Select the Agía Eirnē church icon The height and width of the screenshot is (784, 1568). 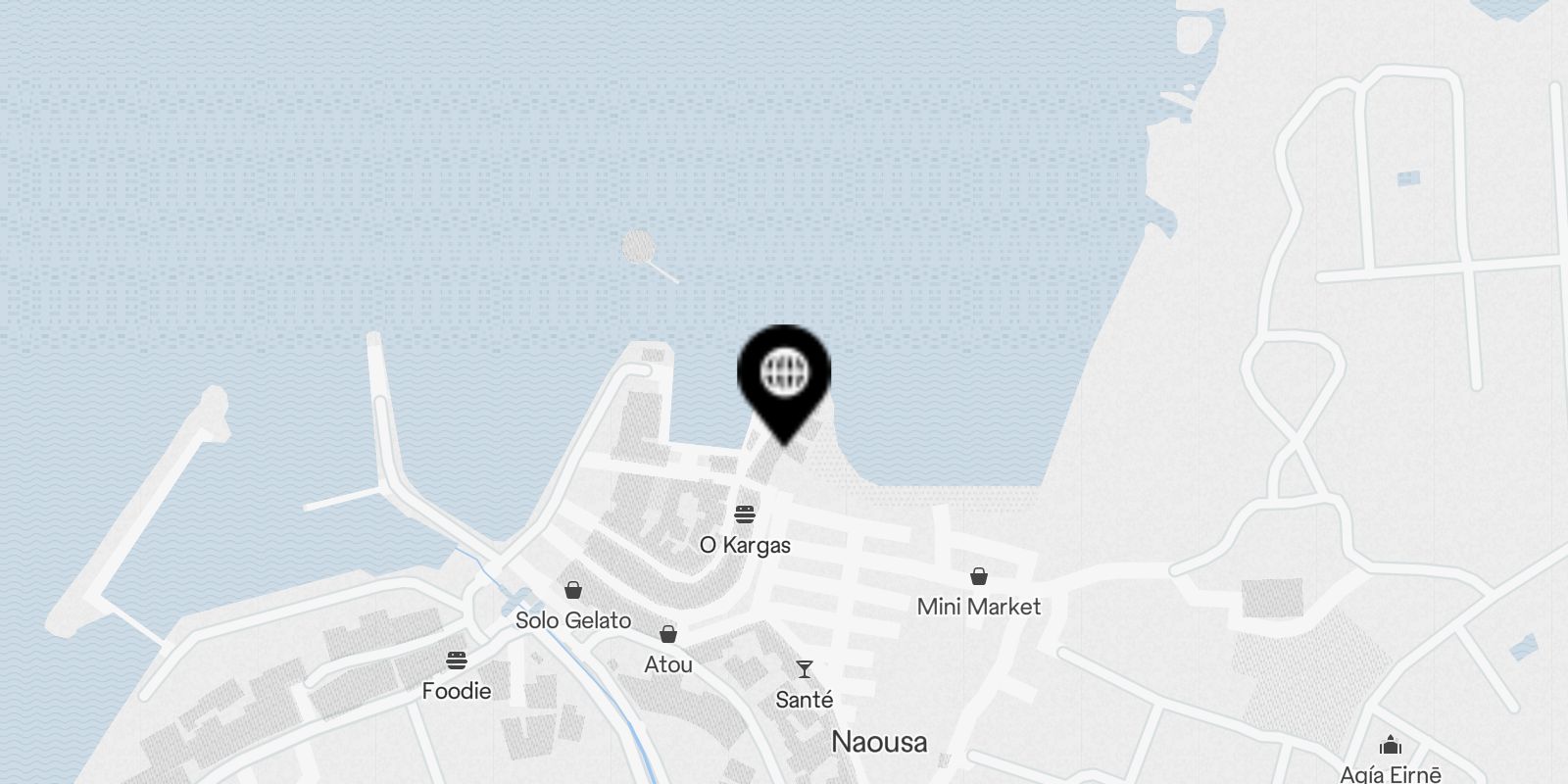[1391, 745]
